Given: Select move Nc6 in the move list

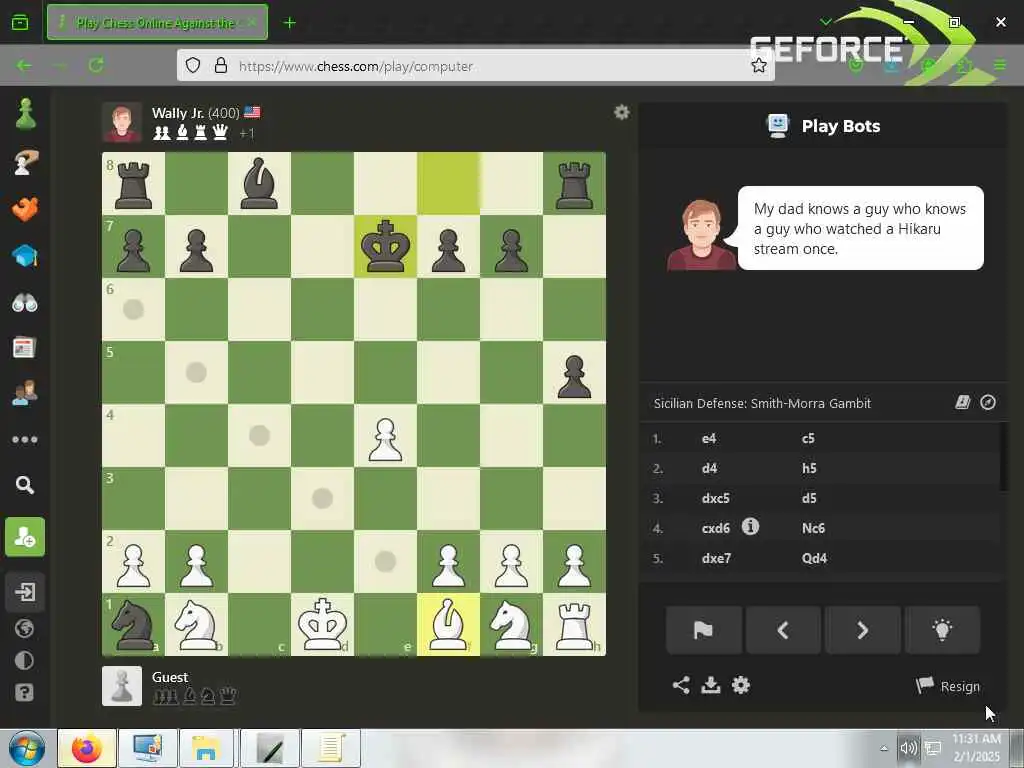Looking at the screenshot, I should (x=814, y=528).
